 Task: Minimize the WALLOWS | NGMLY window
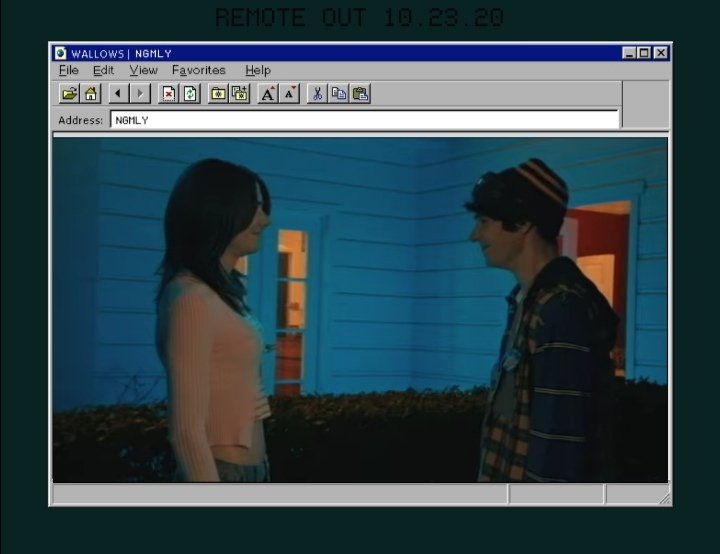[x=629, y=53]
